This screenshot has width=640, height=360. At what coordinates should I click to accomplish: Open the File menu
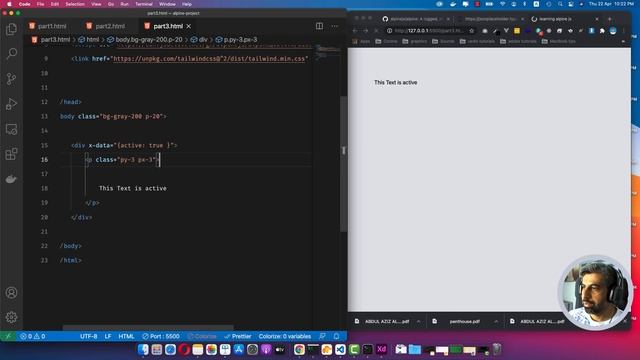(x=40, y=4)
